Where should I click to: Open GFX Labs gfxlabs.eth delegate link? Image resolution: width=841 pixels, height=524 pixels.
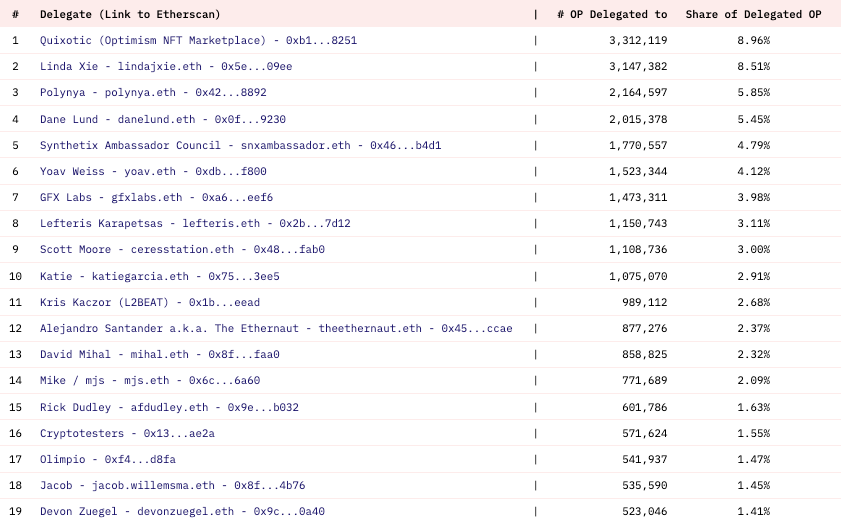click(x=157, y=197)
